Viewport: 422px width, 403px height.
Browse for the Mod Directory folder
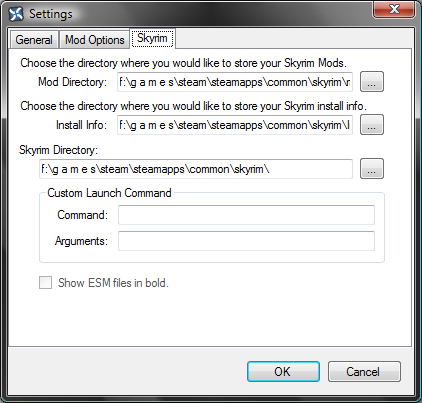pos(372,82)
